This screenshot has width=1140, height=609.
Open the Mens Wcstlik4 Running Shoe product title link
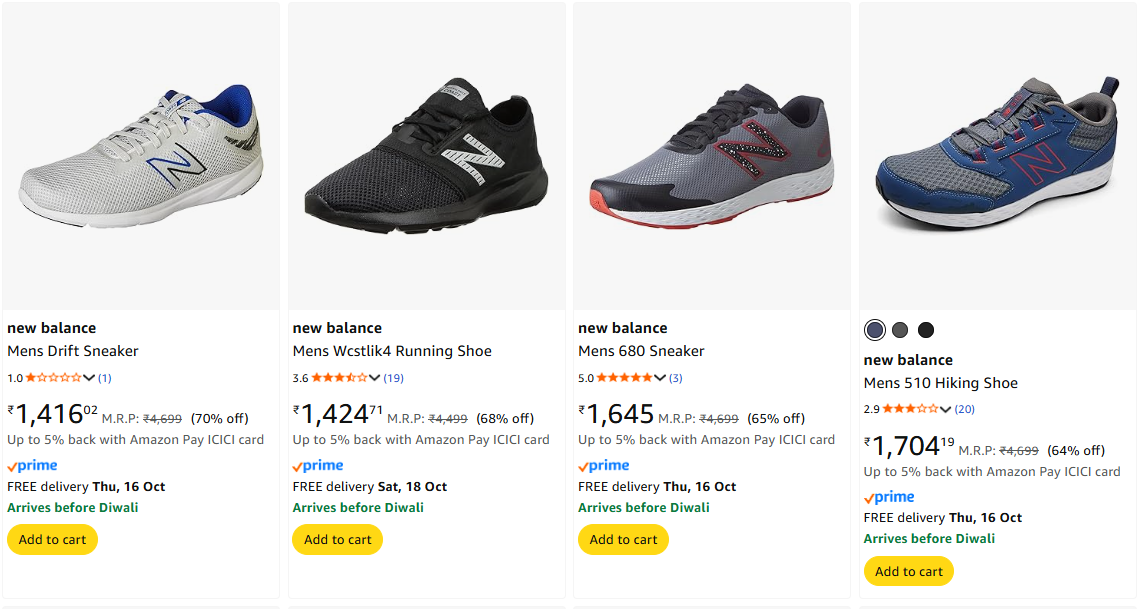392,351
